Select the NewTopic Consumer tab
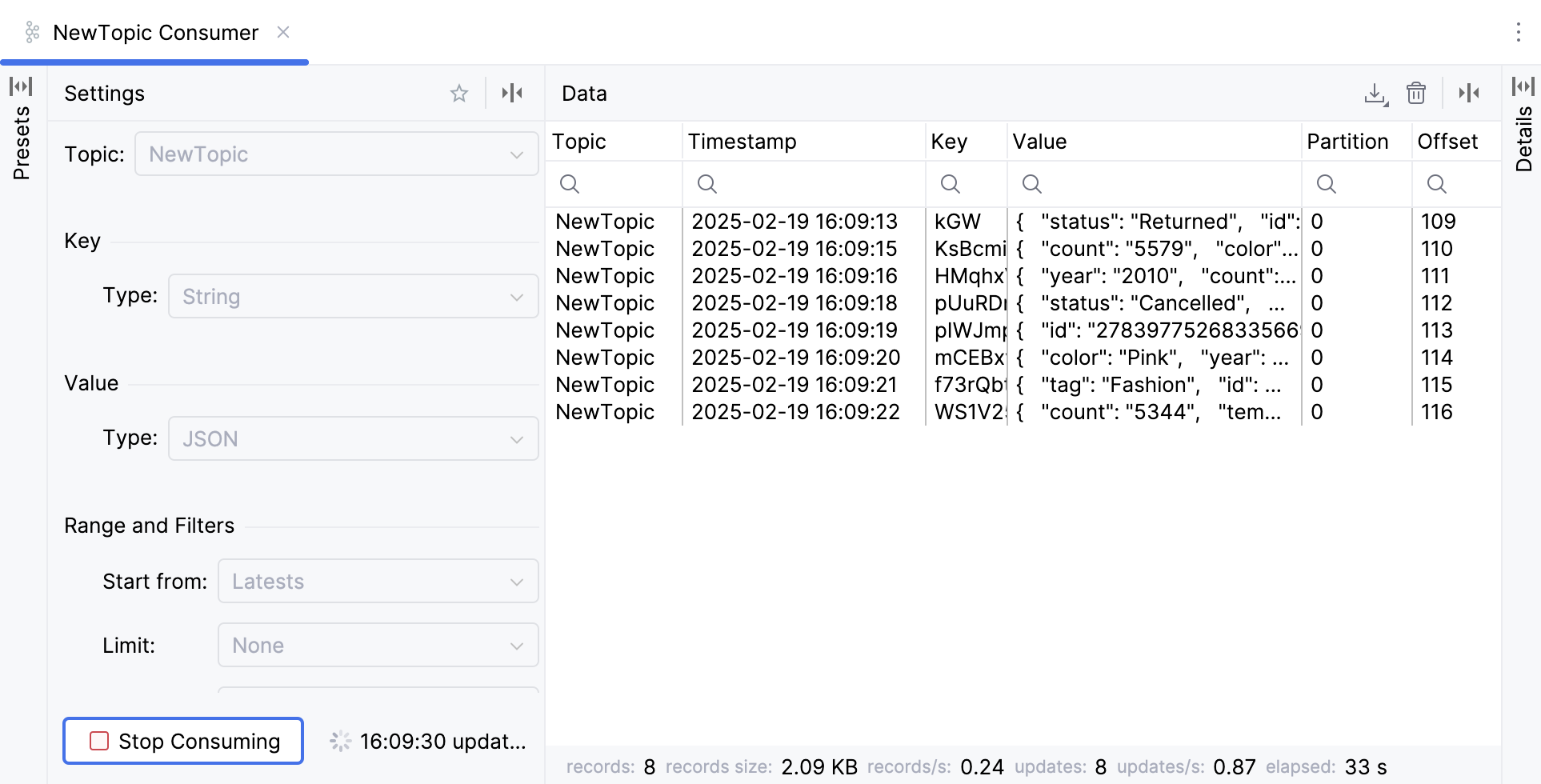The width and height of the screenshot is (1541, 784). pos(154,32)
